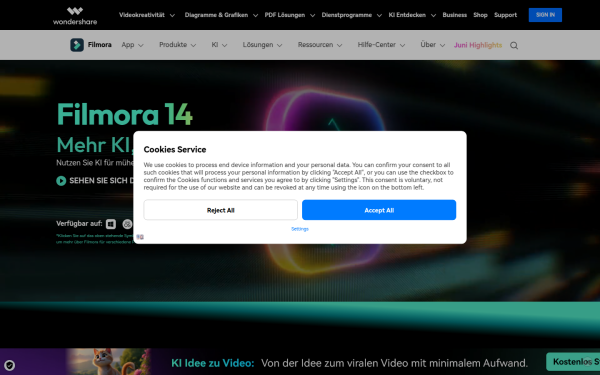Click 'Verfügbar auf:' label

click(79, 223)
